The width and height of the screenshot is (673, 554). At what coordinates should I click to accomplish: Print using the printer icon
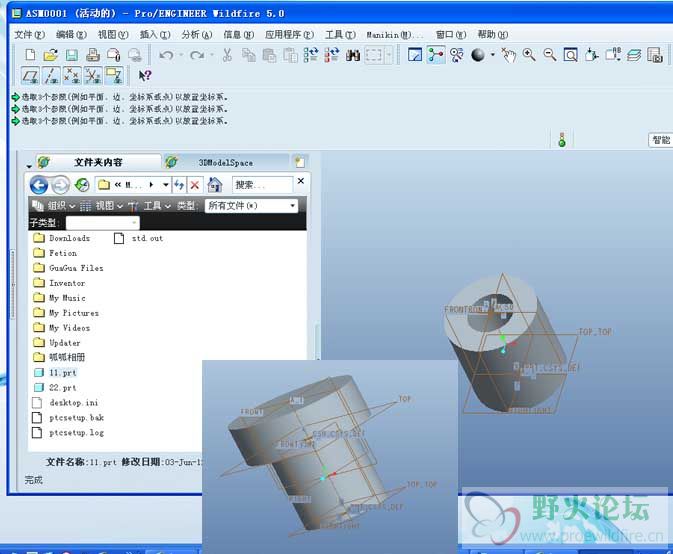pyautogui.click(x=93, y=55)
